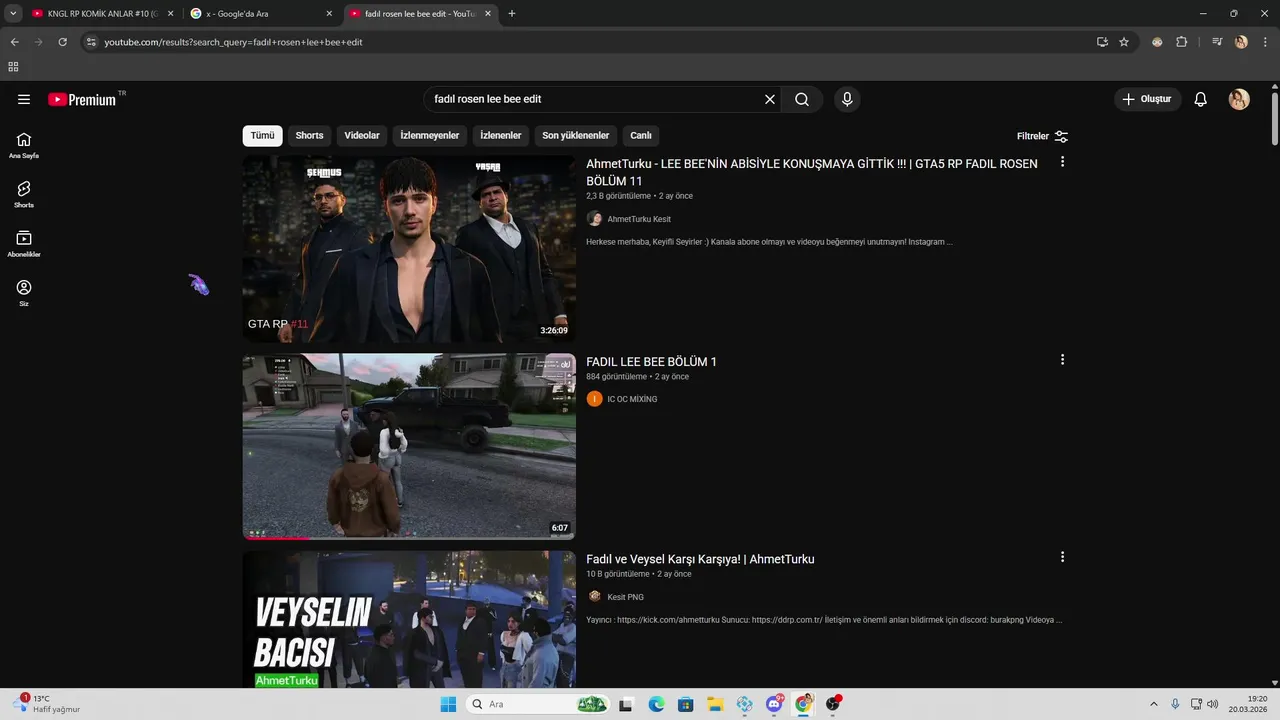Open the Chrome three-dot menu

tap(1265, 42)
